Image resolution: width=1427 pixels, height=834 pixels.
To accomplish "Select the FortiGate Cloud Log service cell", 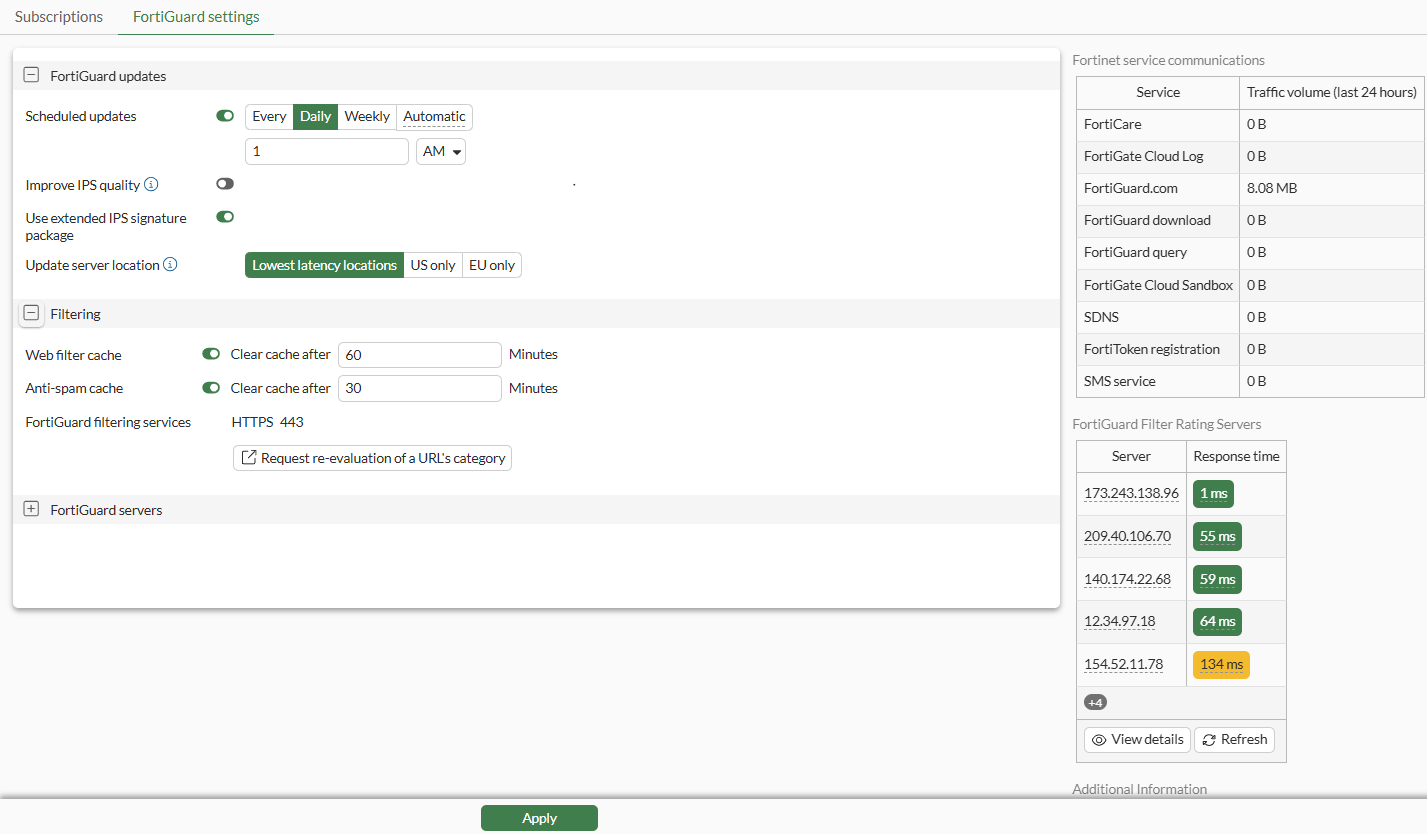I will pyautogui.click(x=1158, y=156).
